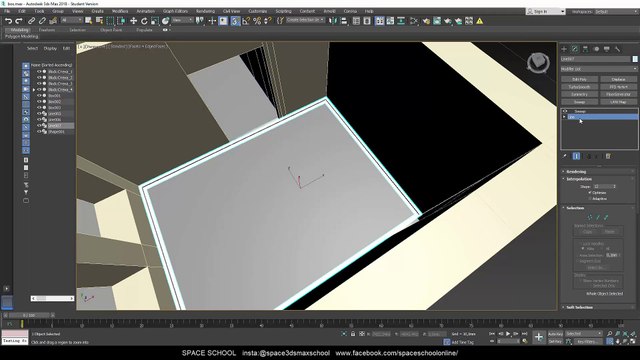Click the Align tool icon
The height and width of the screenshot is (360, 640).
(344, 21)
